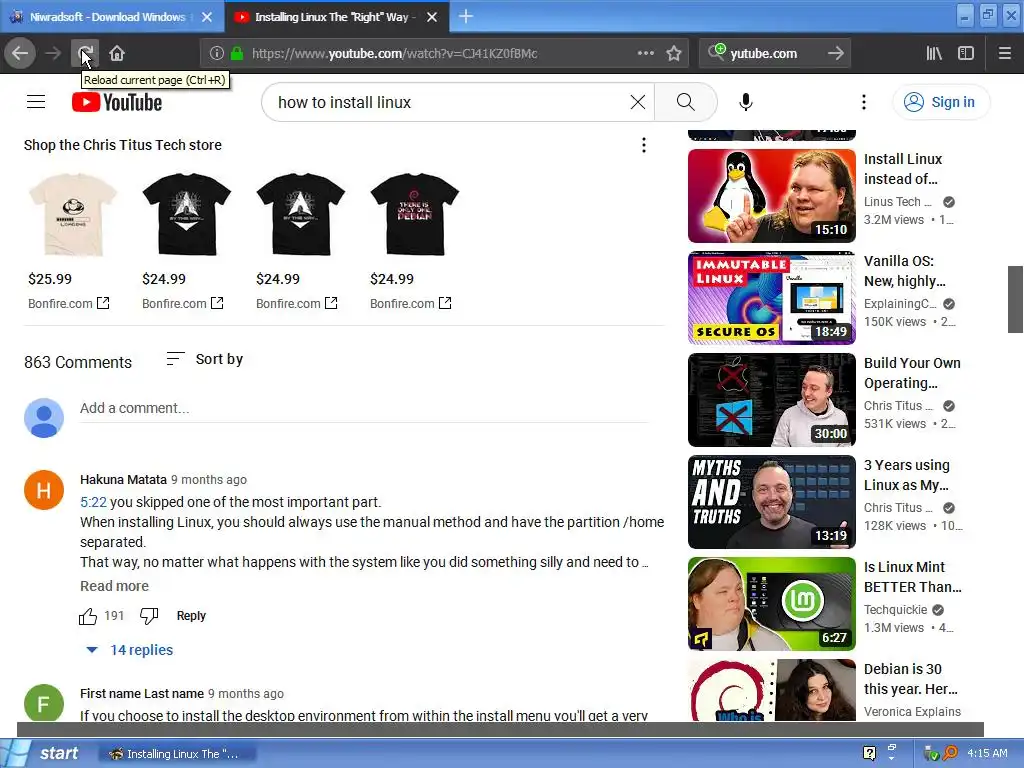1024x768 pixels.
Task: Run the YouTube search magnifier button
Action: [x=685, y=102]
